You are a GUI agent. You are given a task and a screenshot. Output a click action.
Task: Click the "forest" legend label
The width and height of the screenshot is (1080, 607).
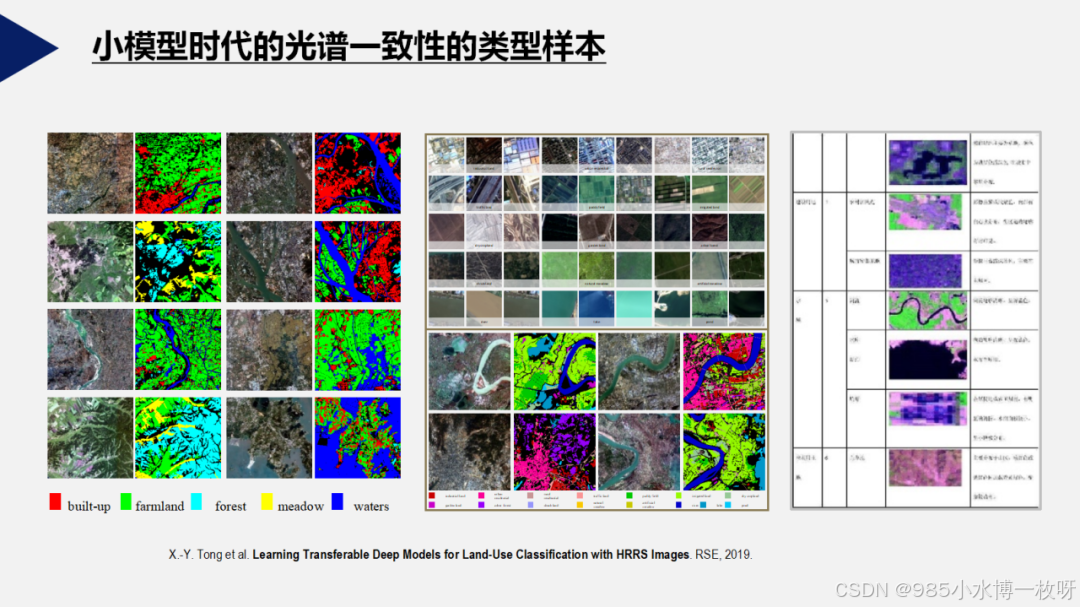point(231,506)
